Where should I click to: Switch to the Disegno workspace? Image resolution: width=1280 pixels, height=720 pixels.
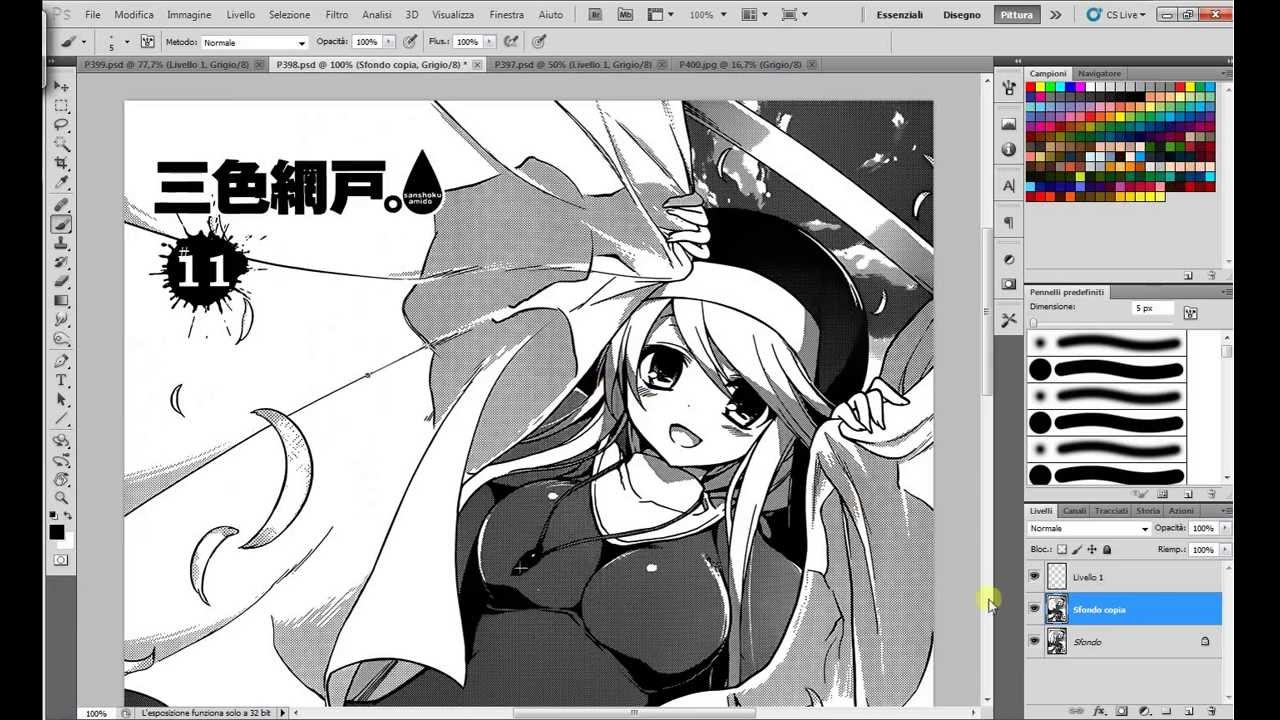point(962,15)
